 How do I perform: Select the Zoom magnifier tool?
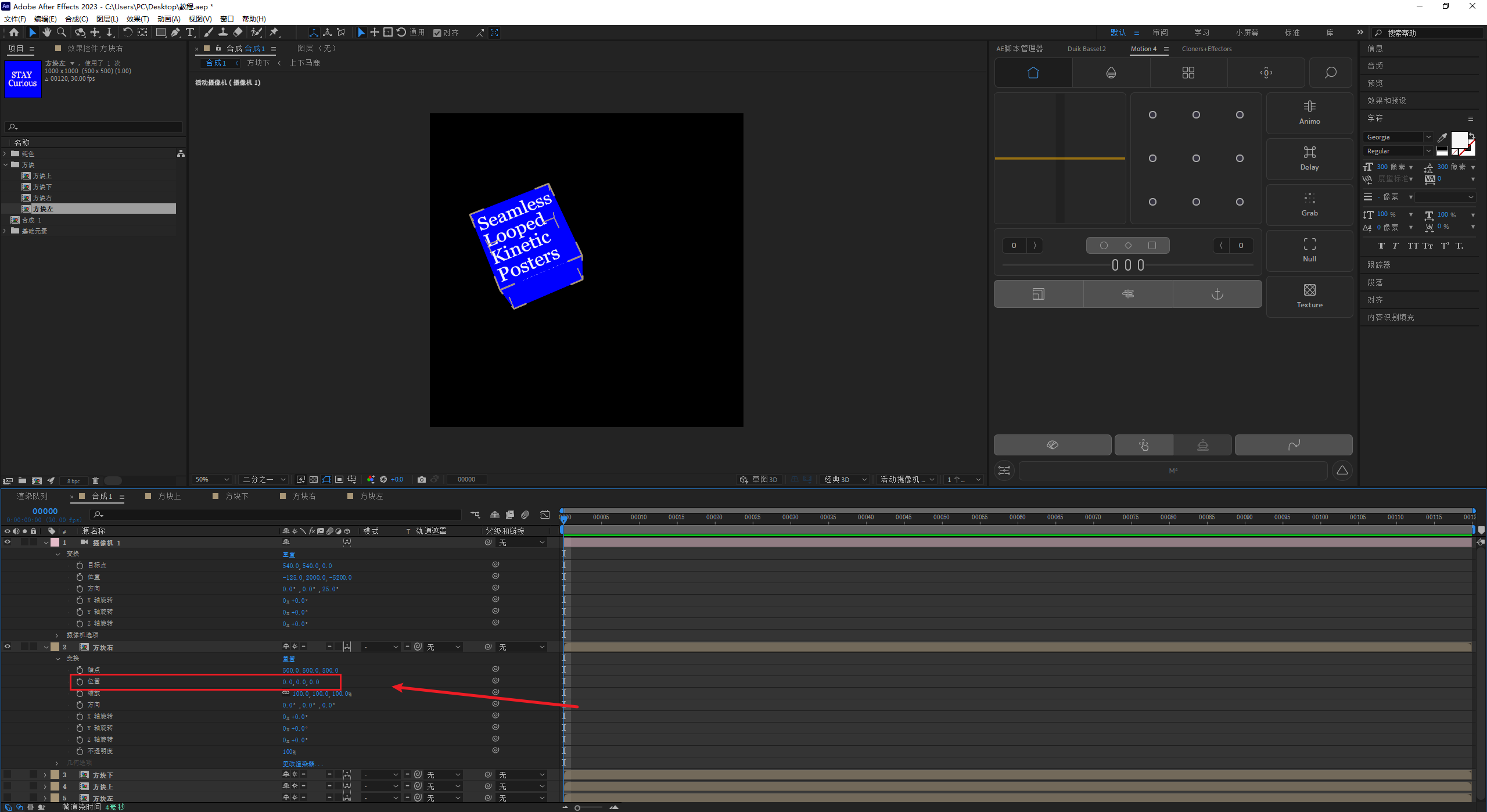[62, 33]
